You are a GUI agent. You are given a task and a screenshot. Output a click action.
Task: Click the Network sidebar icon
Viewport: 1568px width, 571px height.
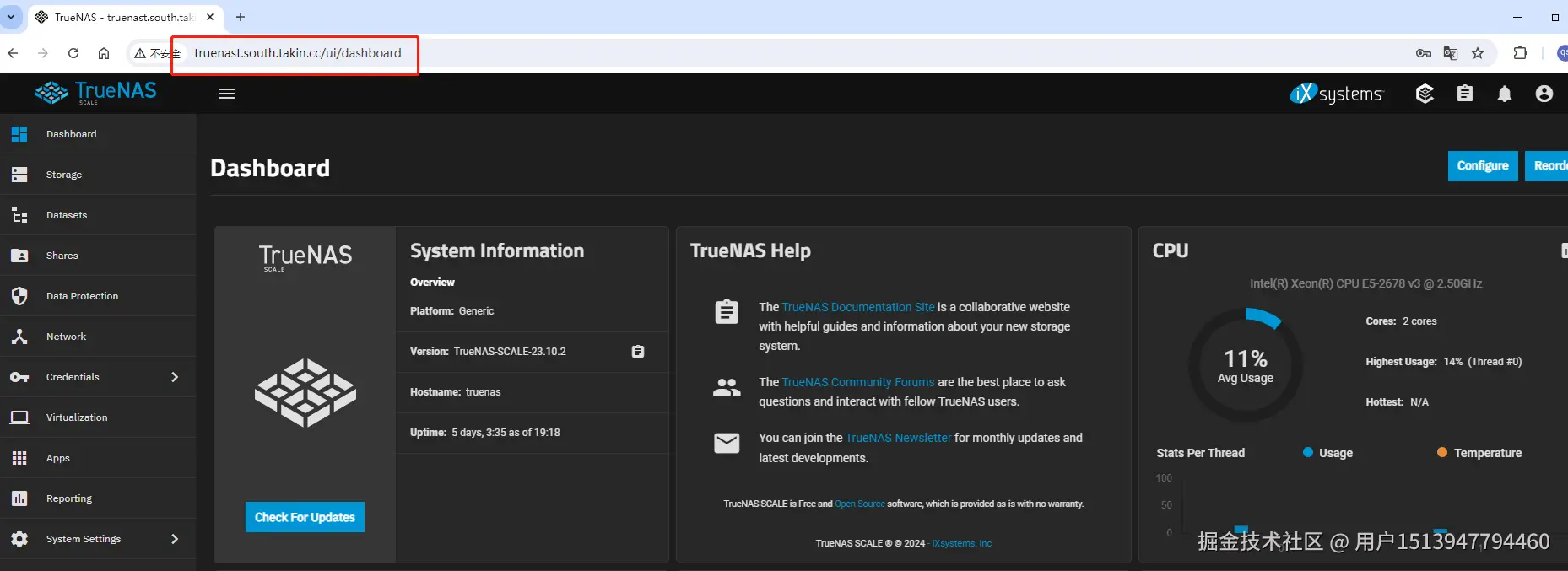tap(19, 337)
